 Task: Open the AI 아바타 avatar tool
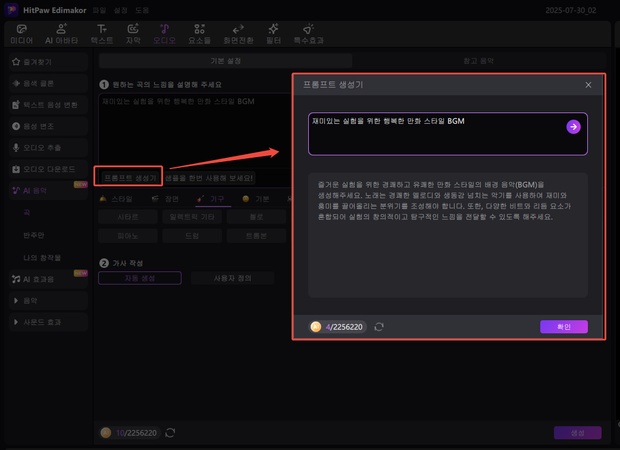(61, 34)
